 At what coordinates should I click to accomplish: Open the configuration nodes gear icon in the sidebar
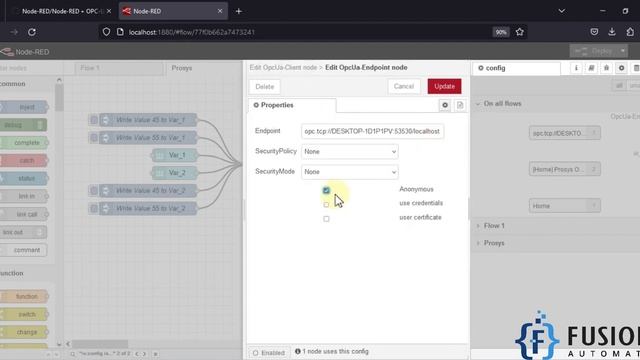tap(621, 68)
